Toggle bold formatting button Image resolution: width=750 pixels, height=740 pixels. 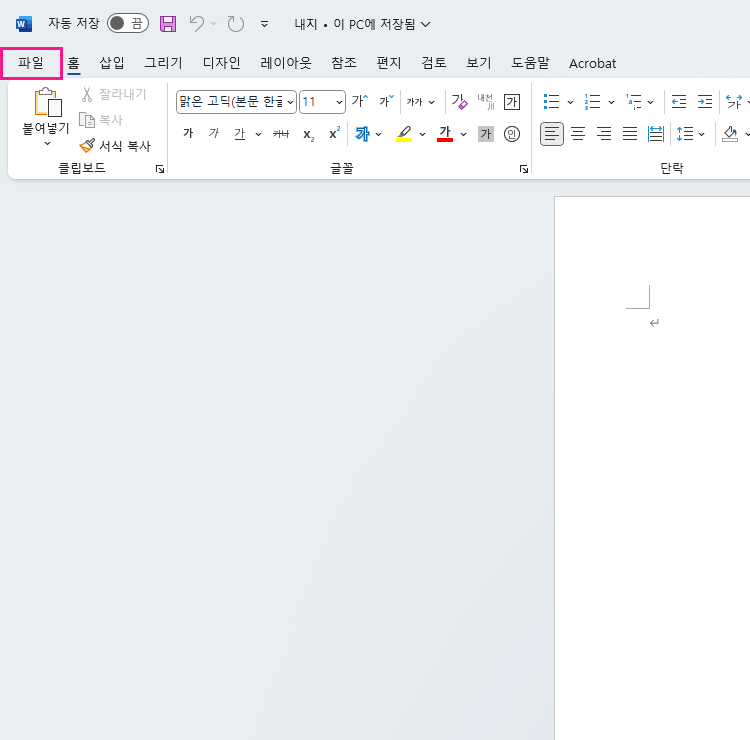[188, 134]
